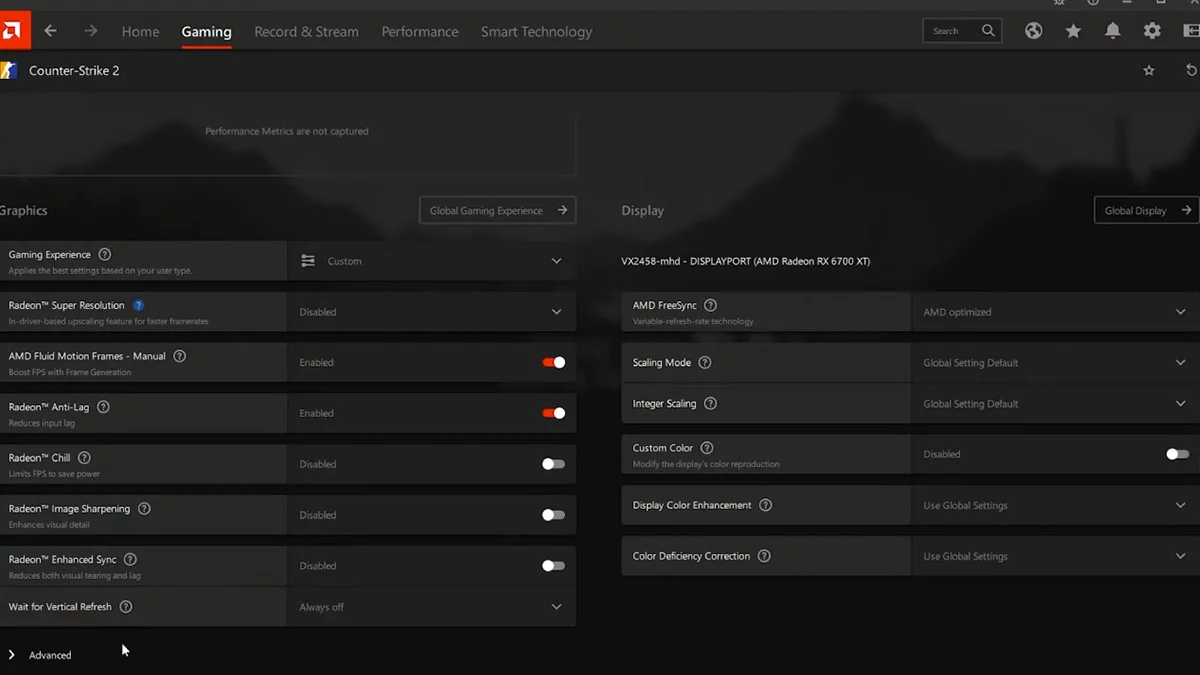1200x675 pixels.
Task: Open help for AMD FreeSync
Action: point(710,305)
